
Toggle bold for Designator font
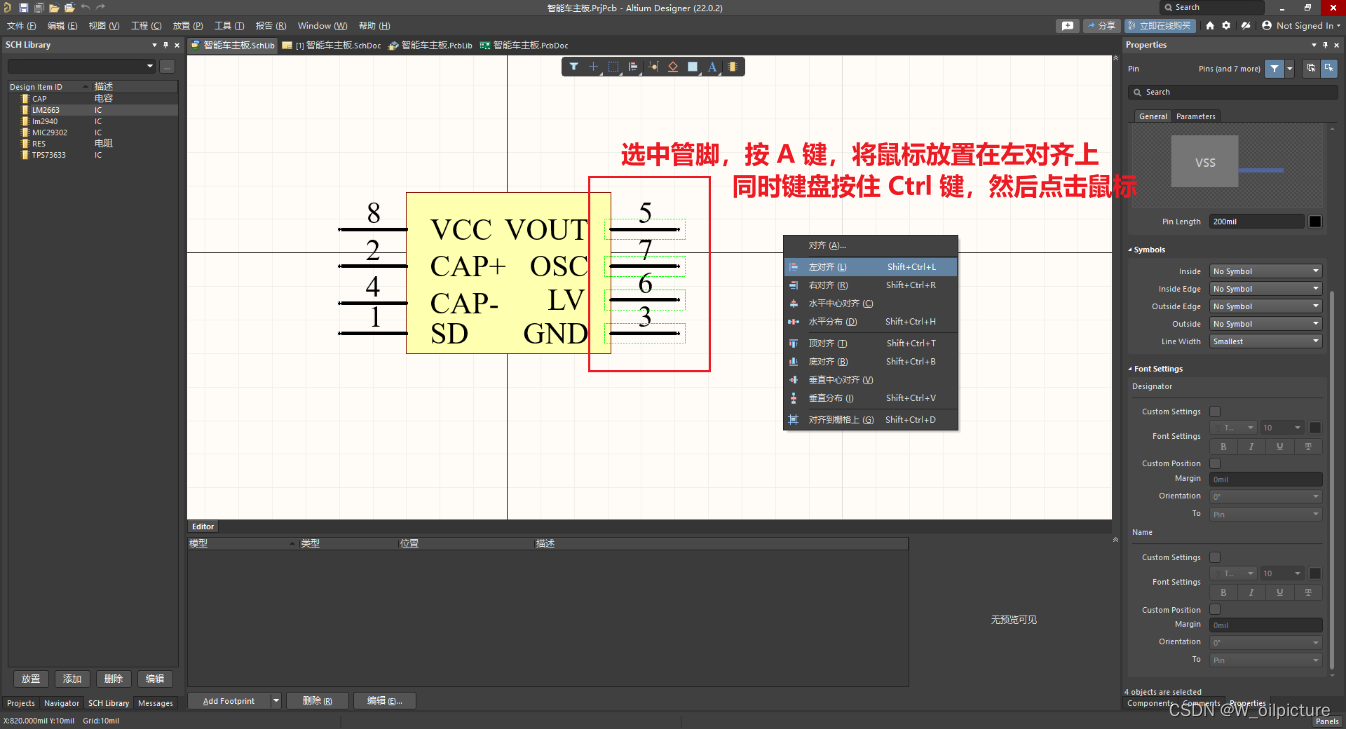[x=1223, y=446]
